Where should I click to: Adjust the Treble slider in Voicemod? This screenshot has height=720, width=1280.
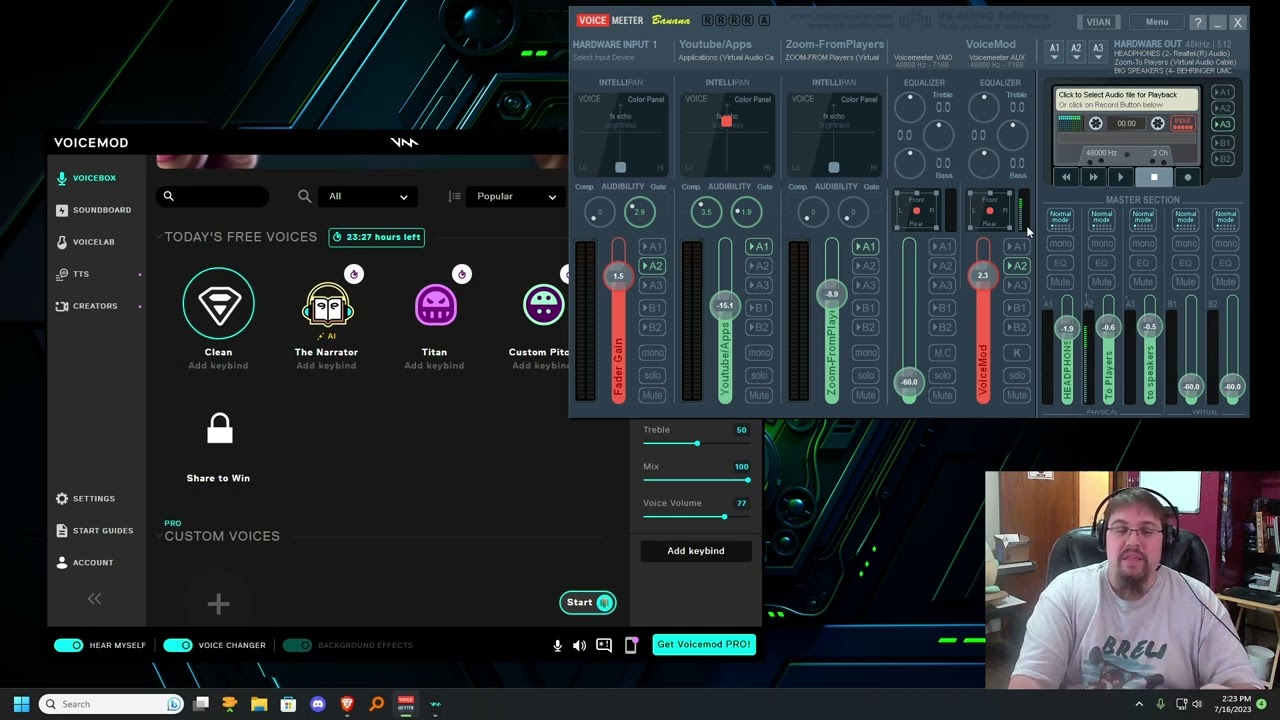tap(697, 443)
